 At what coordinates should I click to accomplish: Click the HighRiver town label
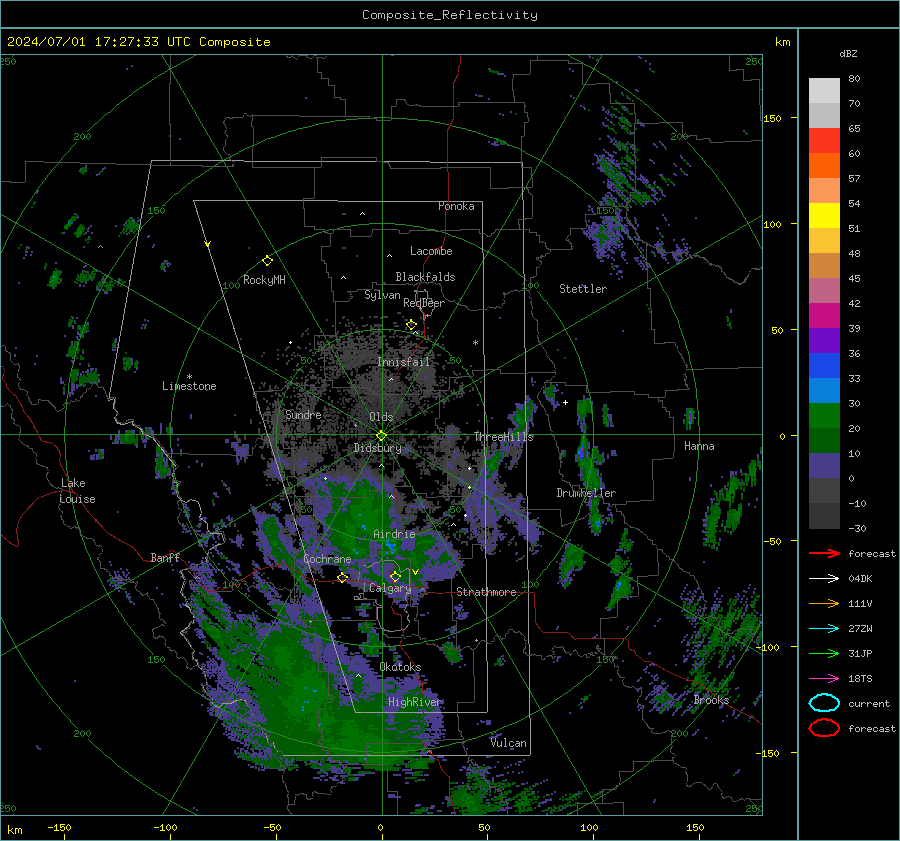pos(414,702)
